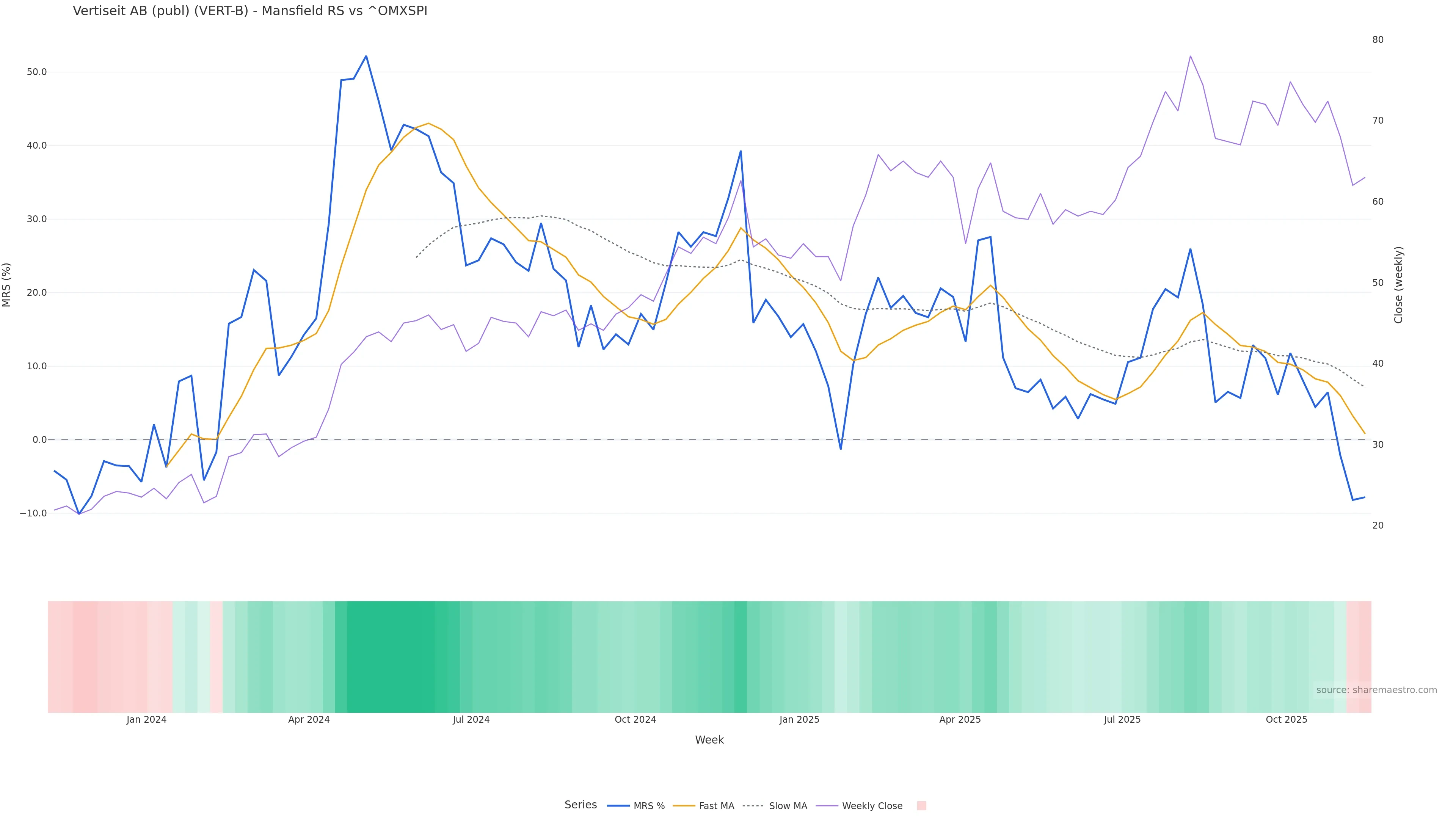Image resolution: width=1456 pixels, height=819 pixels.
Task: Click the pink legend swatch
Action: click(x=921, y=805)
